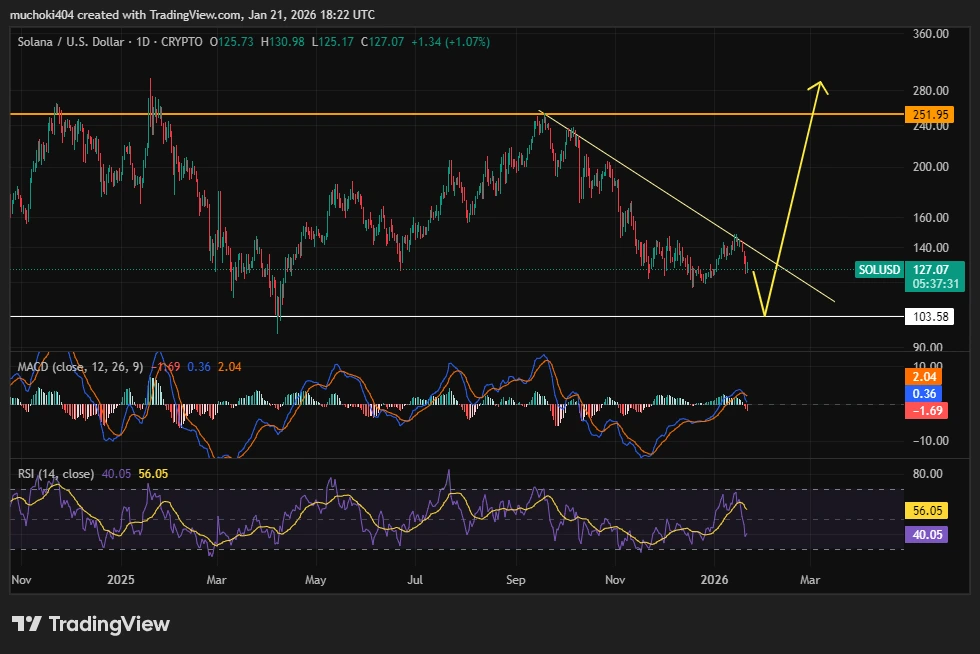
Task: Click the TradingView logo icon at bottom left
Action: click(27, 624)
